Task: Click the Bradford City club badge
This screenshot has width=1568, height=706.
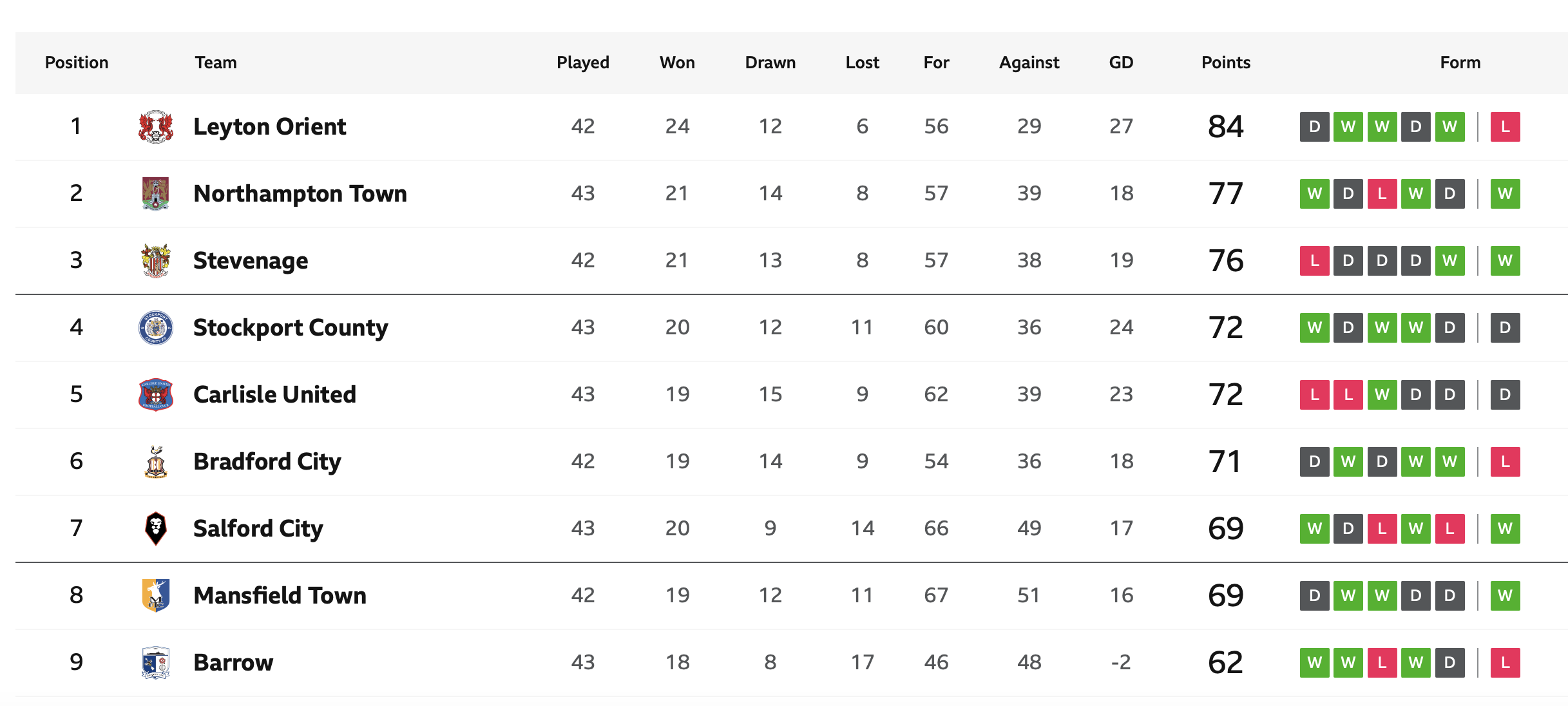Action: [x=156, y=461]
